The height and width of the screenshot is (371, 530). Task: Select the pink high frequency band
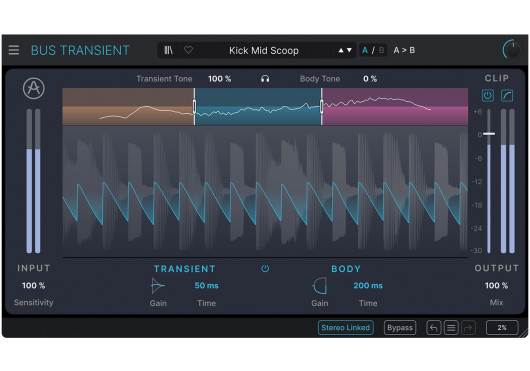point(395,106)
